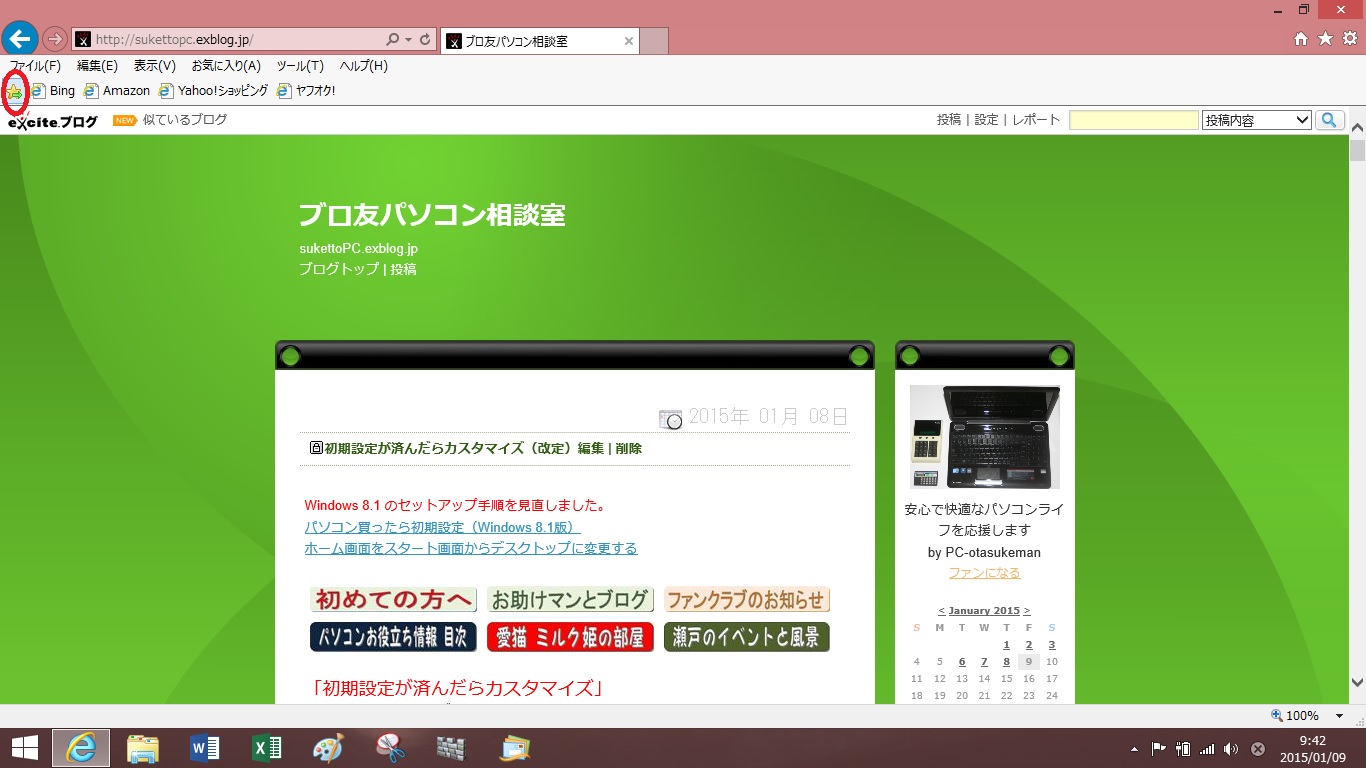Screen dimensions: 1366x768
Task: Open File Explorer from the taskbar
Action: pos(143,748)
